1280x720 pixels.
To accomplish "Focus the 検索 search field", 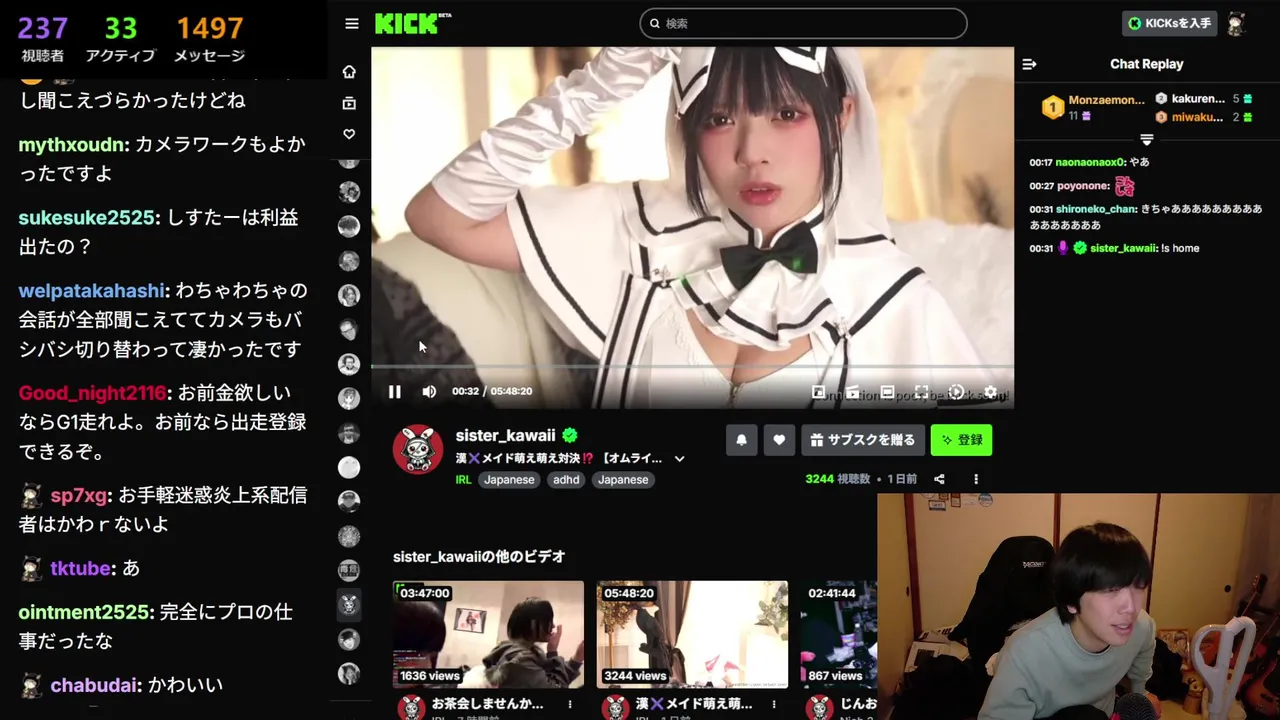I will (803, 23).
